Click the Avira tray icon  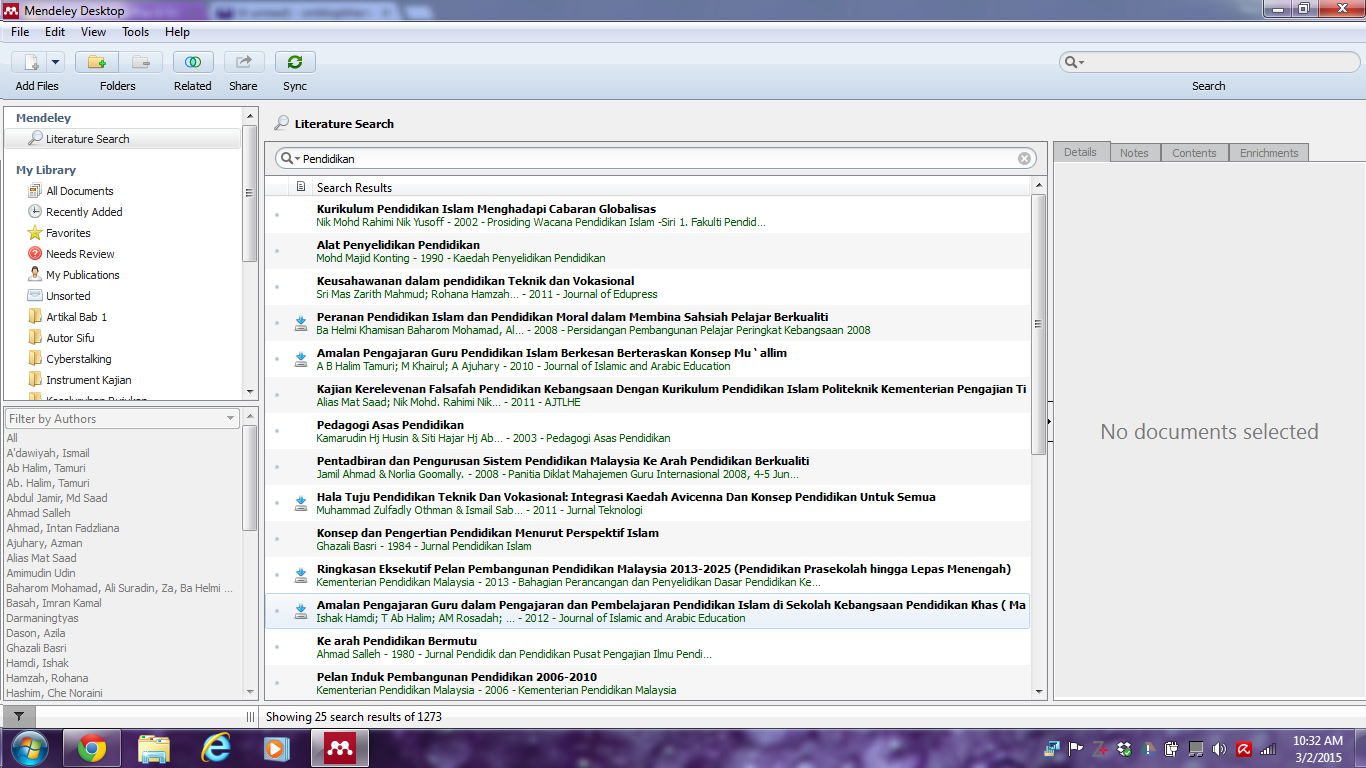click(1244, 748)
